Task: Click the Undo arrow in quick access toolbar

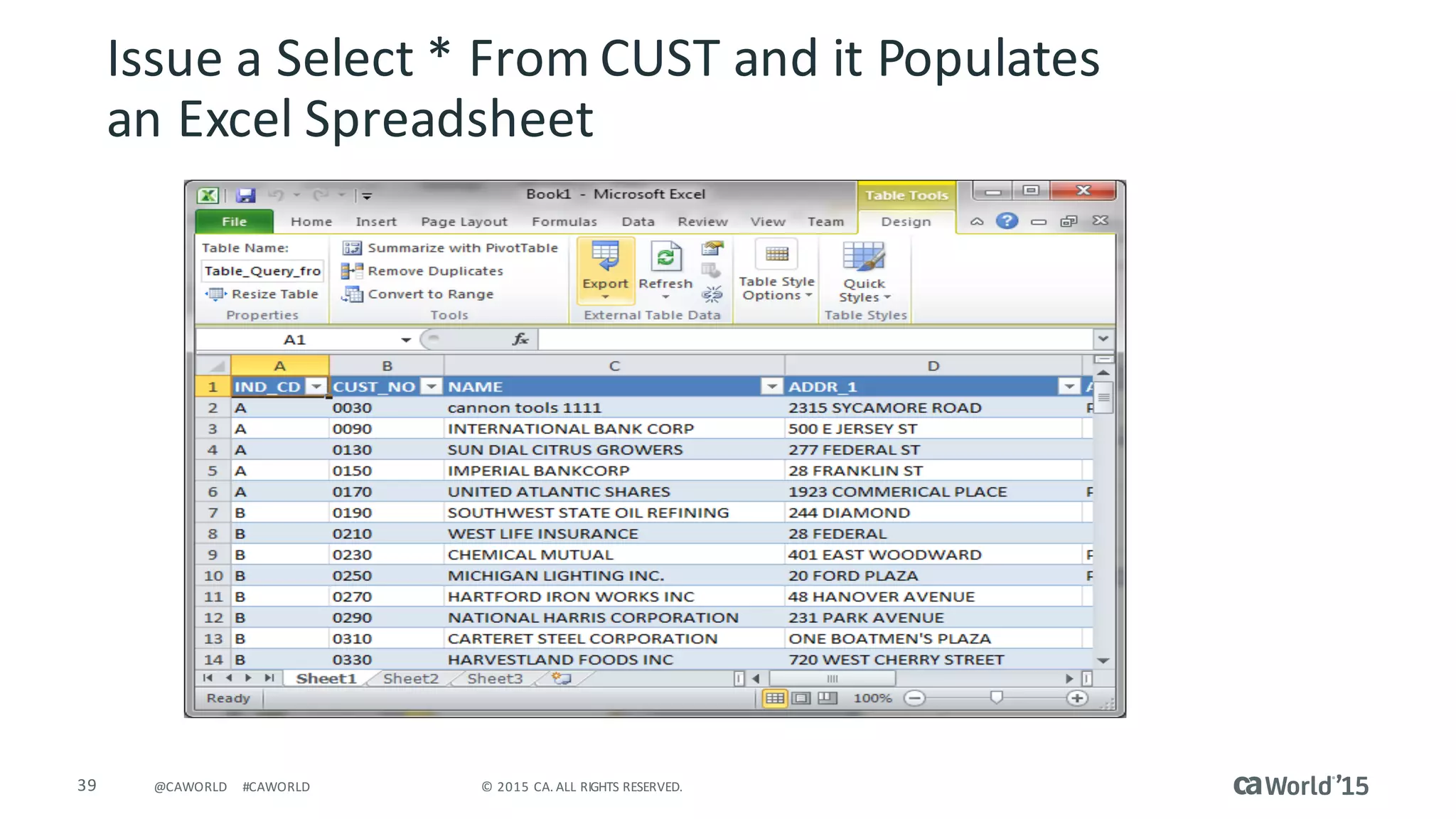Action: (276, 195)
